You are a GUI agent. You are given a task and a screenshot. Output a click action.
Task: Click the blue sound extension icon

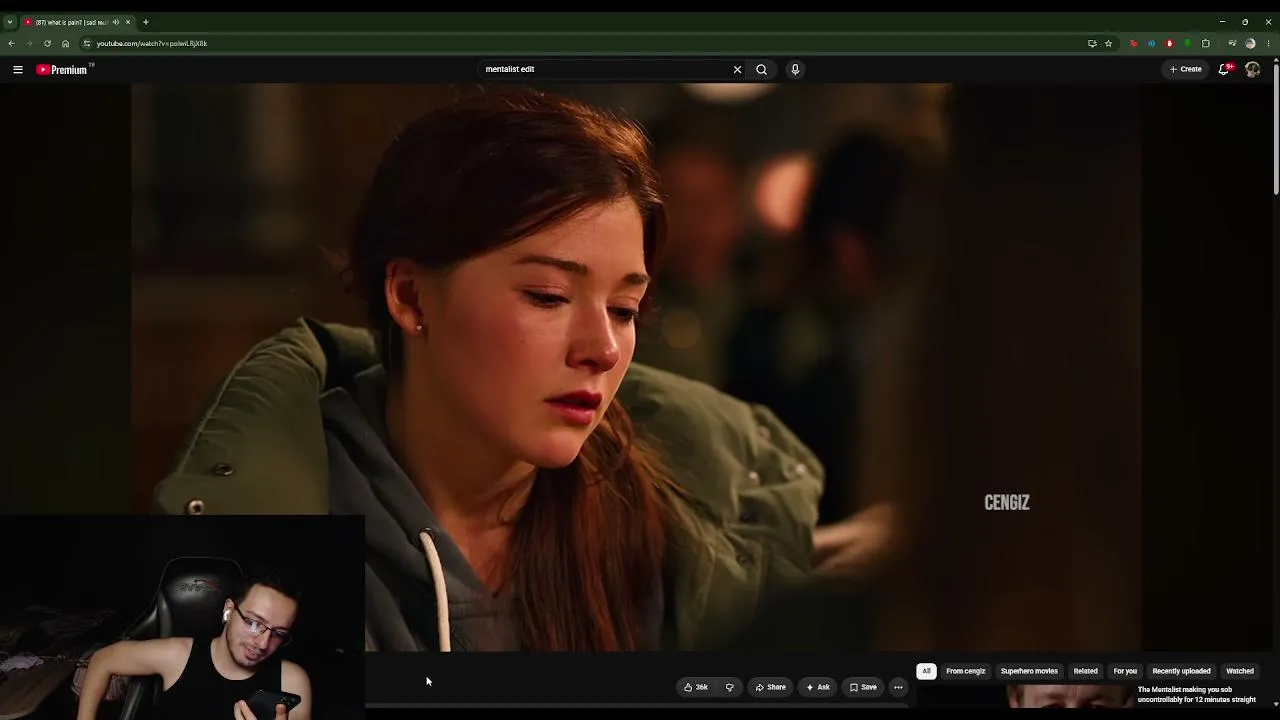(1151, 43)
